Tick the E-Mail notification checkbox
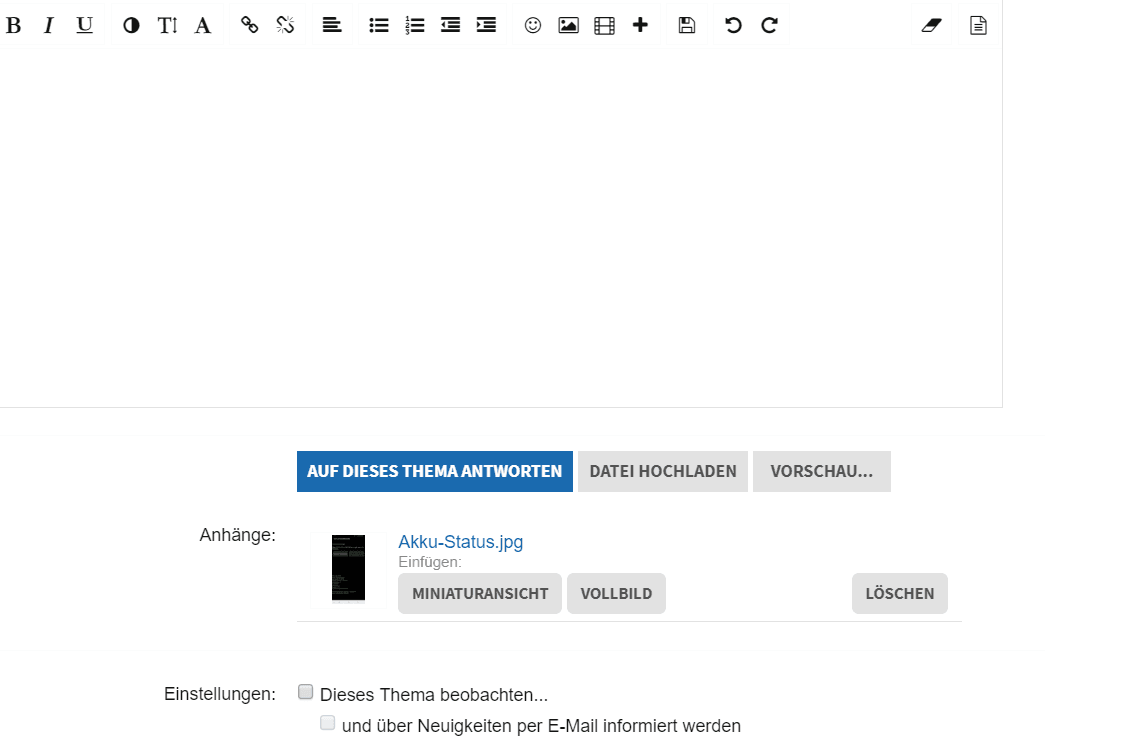Screen dimensions: 1141x751 (327, 723)
